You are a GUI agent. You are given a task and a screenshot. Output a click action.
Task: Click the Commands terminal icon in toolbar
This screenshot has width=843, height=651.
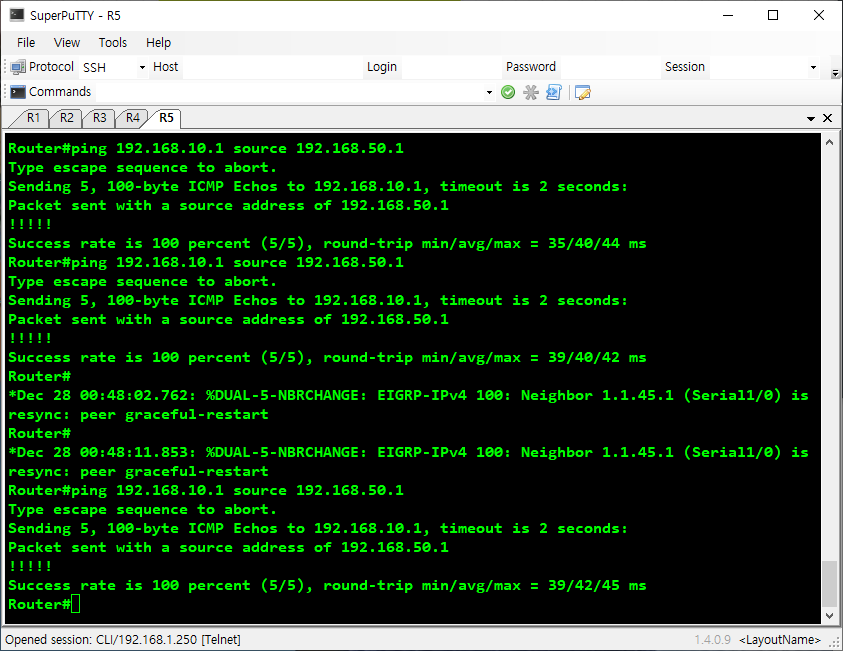pos(18,92)
